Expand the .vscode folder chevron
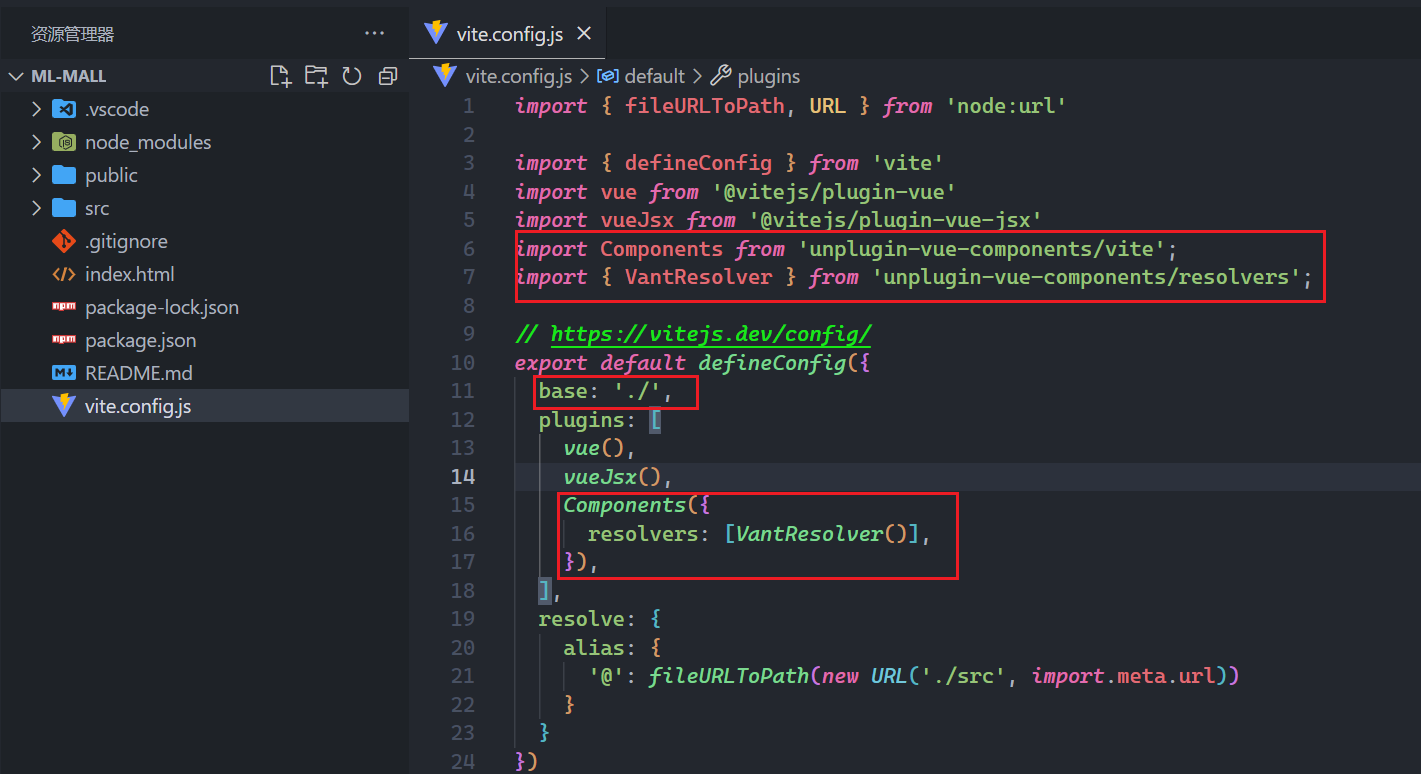This screenshot has width=1421, height=774. coord(36,109)
